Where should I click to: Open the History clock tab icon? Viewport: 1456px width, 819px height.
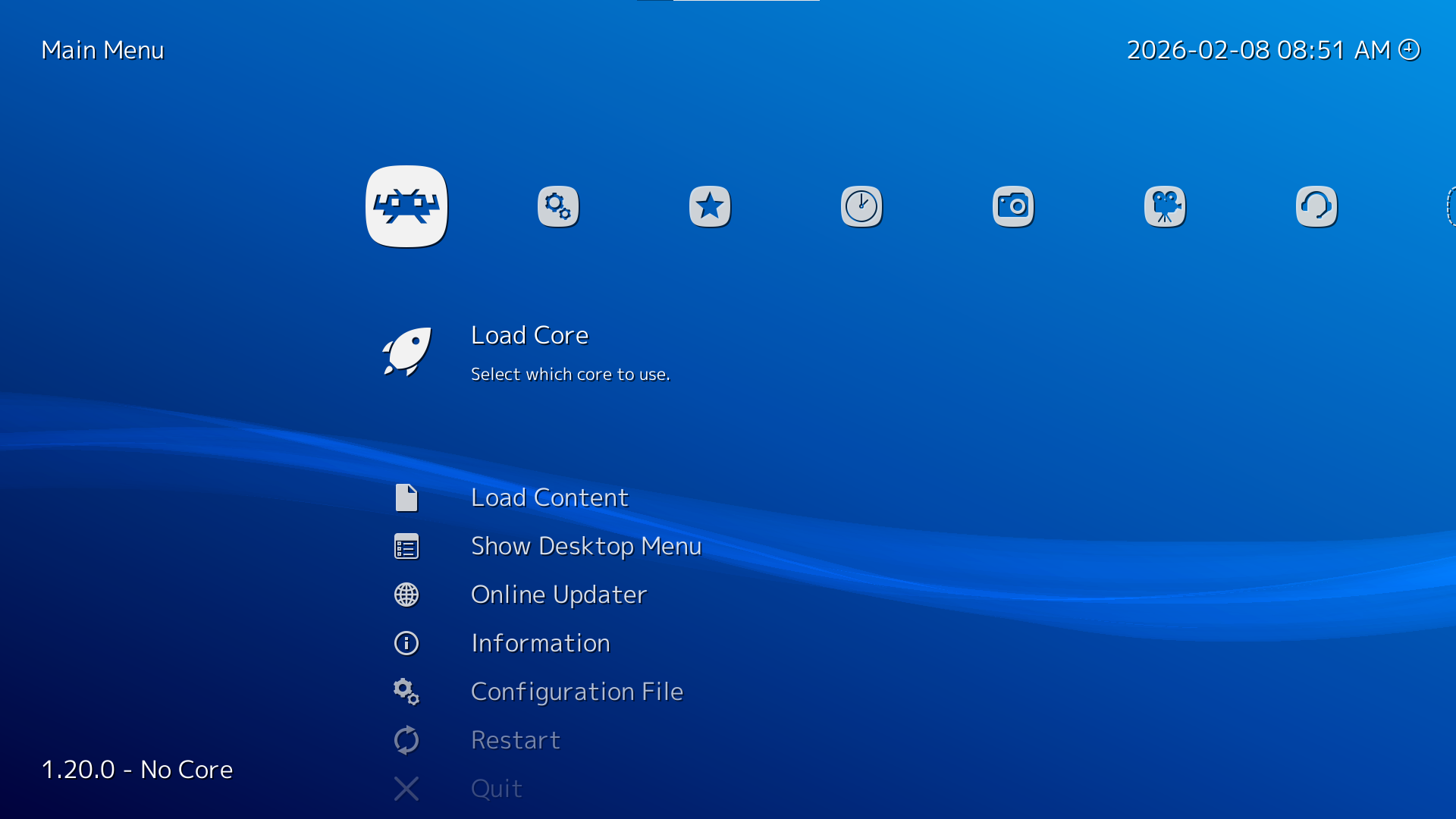861,206
